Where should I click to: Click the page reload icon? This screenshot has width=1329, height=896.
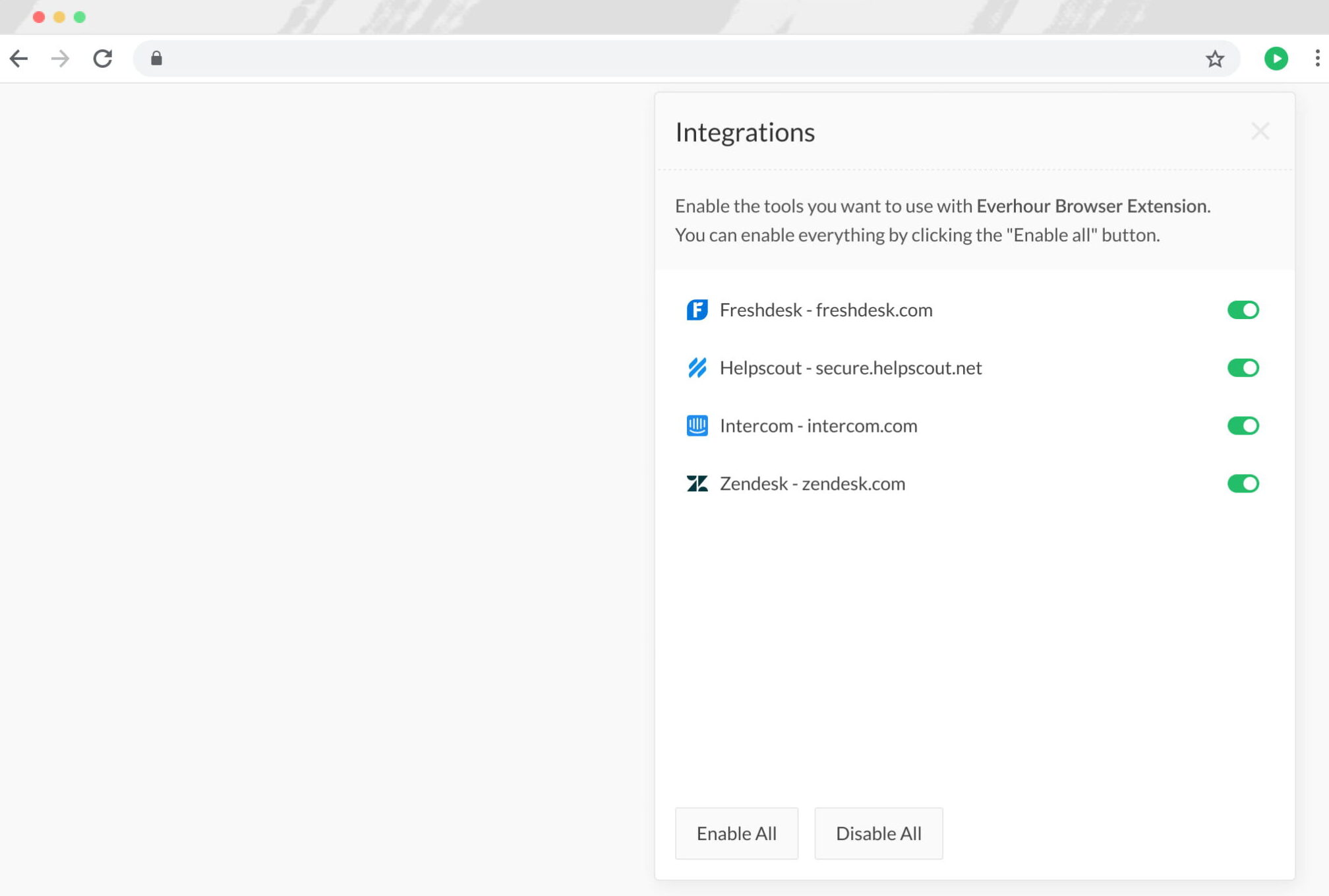[103, 59]
